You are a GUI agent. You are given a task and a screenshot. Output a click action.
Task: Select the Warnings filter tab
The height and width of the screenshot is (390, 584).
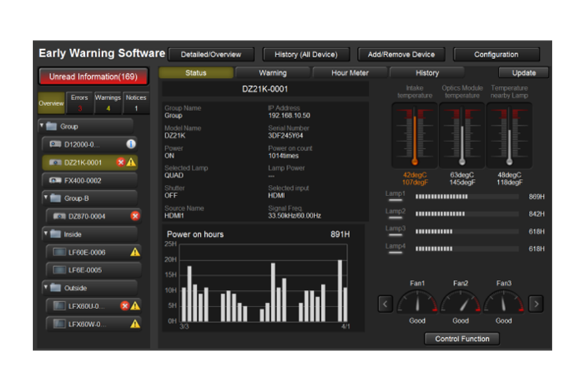tap(108, 103)
